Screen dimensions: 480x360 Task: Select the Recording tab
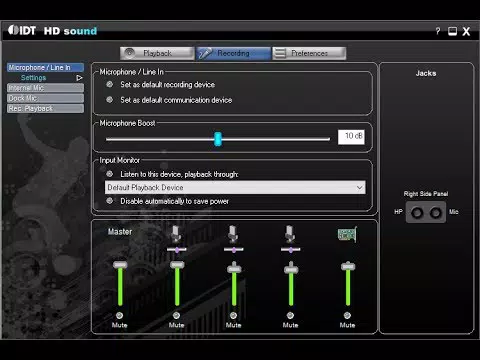pyautogui.click(x=233, y=53)
